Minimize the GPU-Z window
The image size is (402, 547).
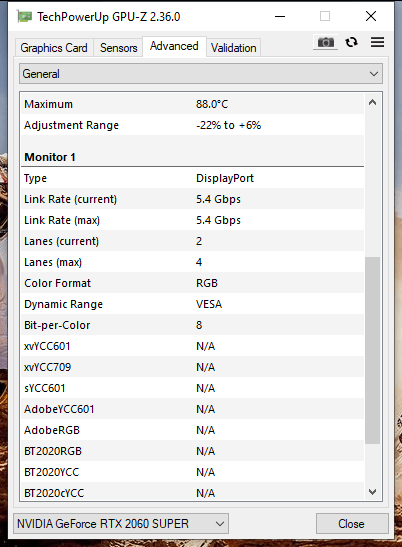[280, 16]
